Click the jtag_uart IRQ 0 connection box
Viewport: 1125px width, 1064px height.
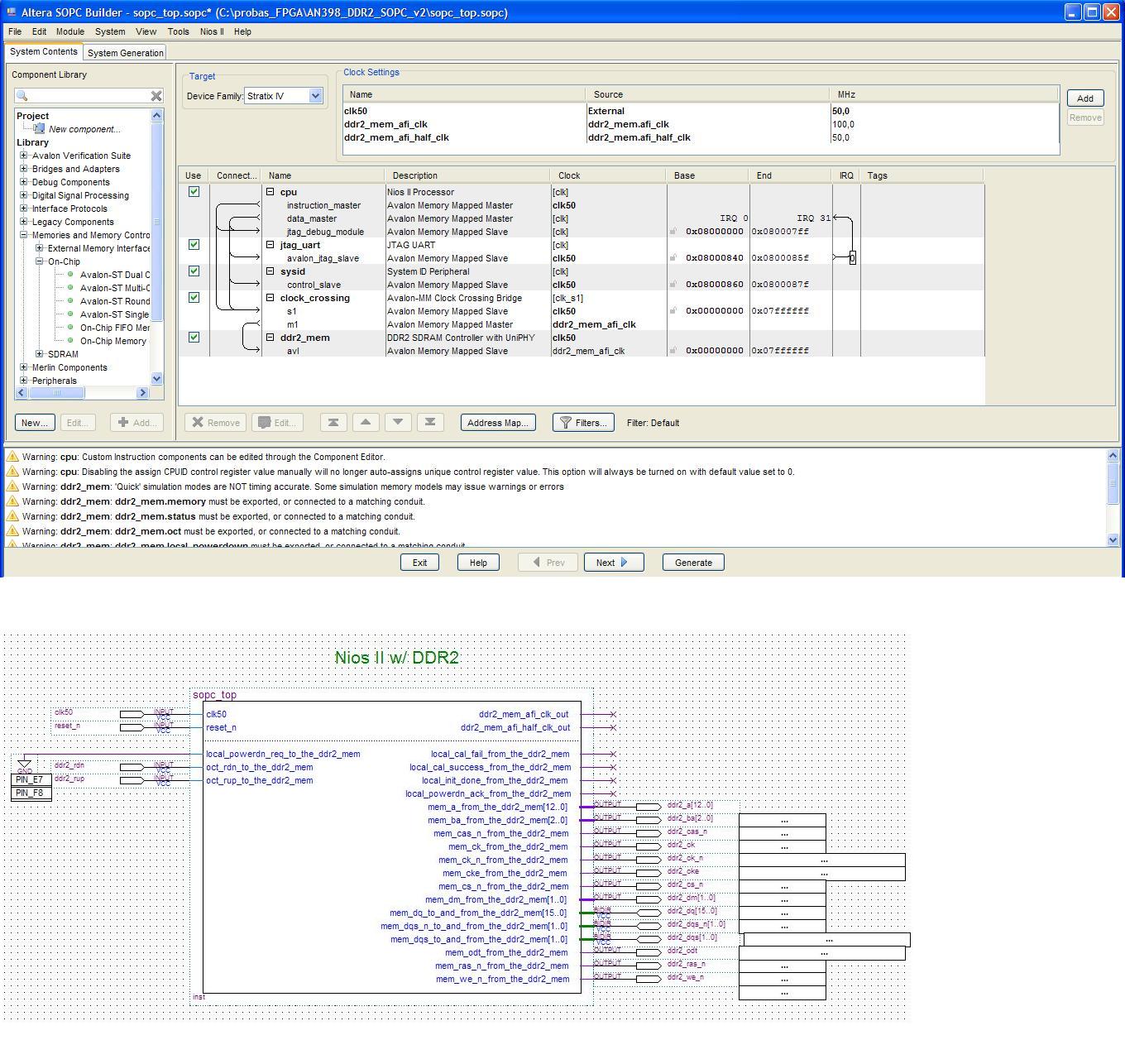click(852, 258)
